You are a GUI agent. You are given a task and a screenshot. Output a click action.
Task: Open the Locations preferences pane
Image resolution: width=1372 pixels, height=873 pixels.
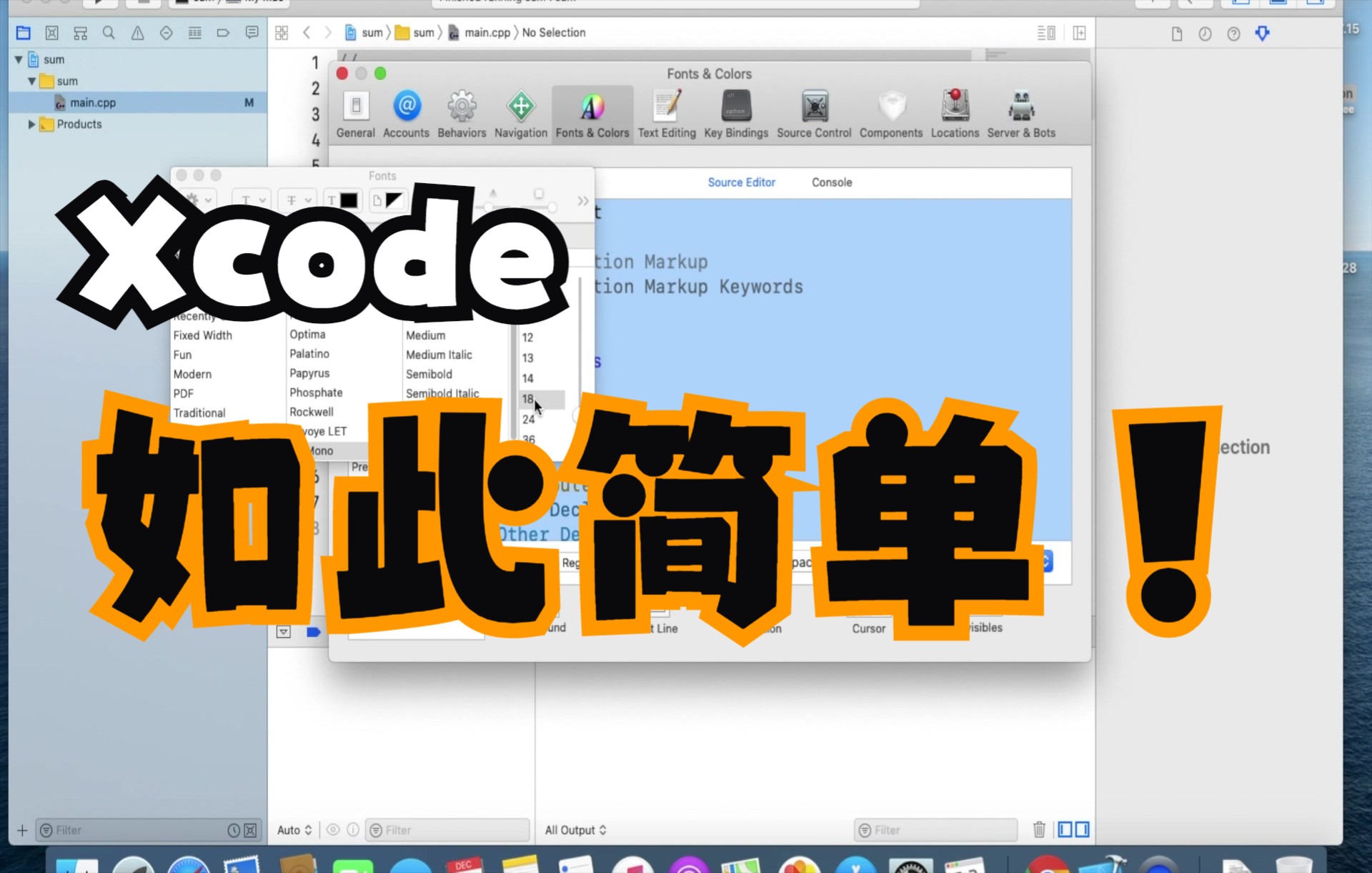point(955,114)
